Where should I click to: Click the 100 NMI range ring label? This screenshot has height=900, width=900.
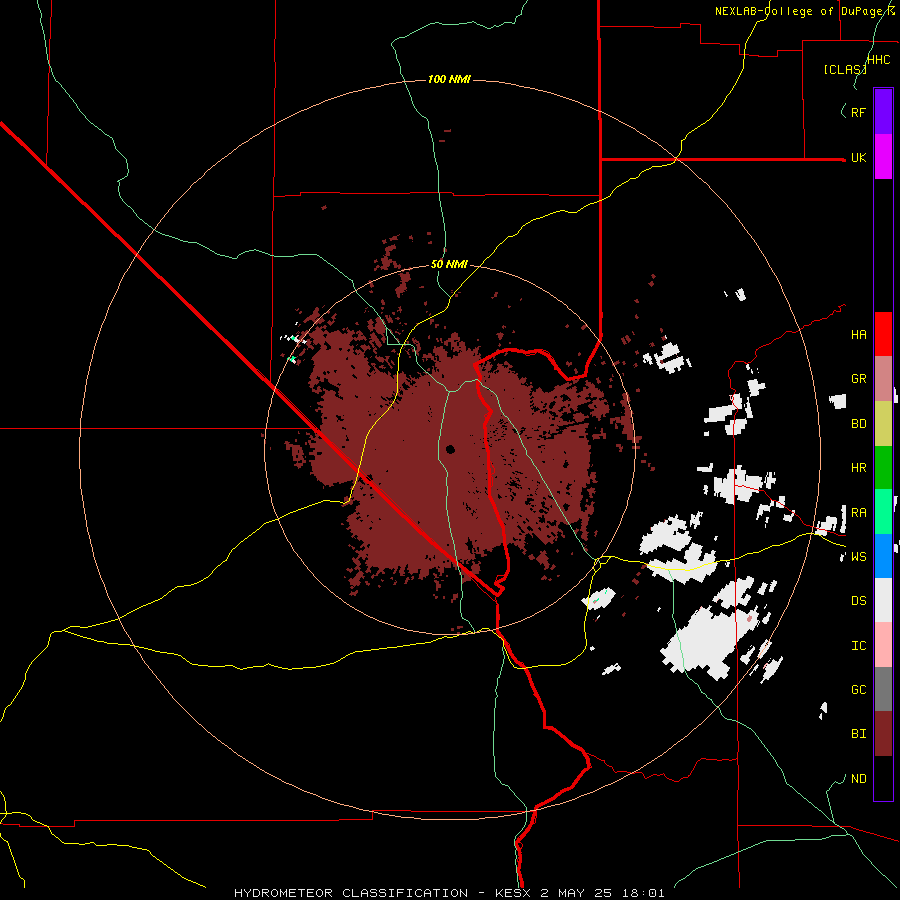click(449, 79)
